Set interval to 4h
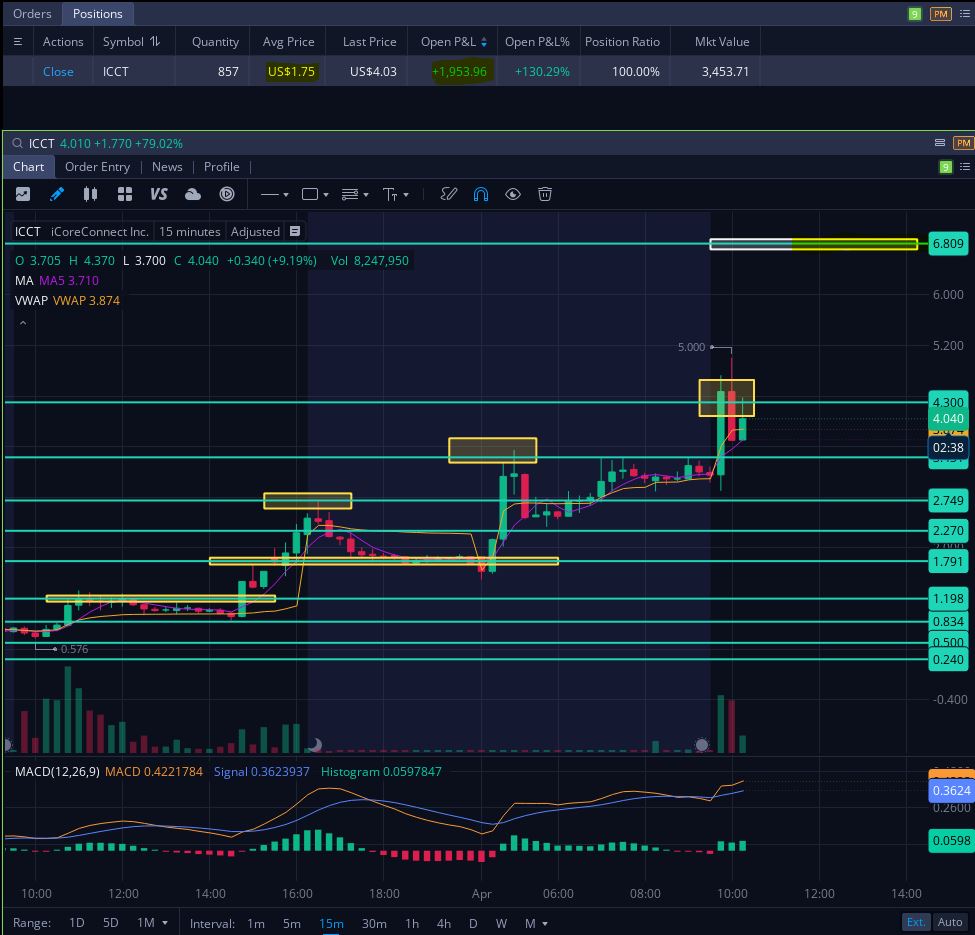This screenshot has height=935, width=975. point(444,924)
